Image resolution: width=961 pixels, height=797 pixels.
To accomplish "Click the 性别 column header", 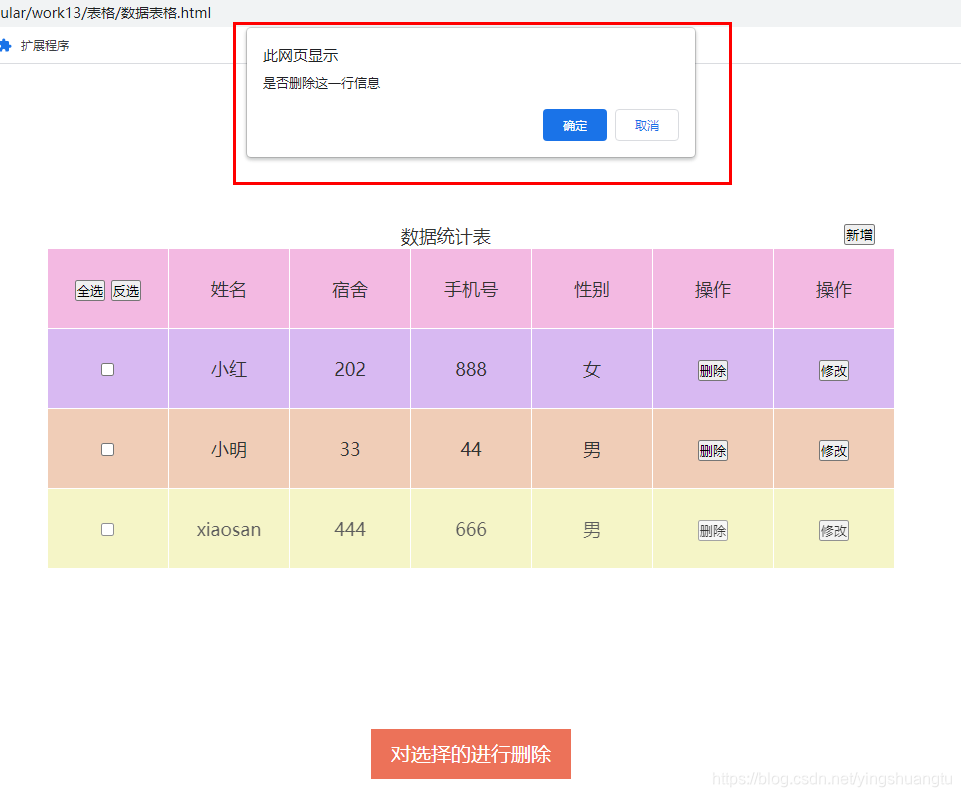I will (591, 289).
